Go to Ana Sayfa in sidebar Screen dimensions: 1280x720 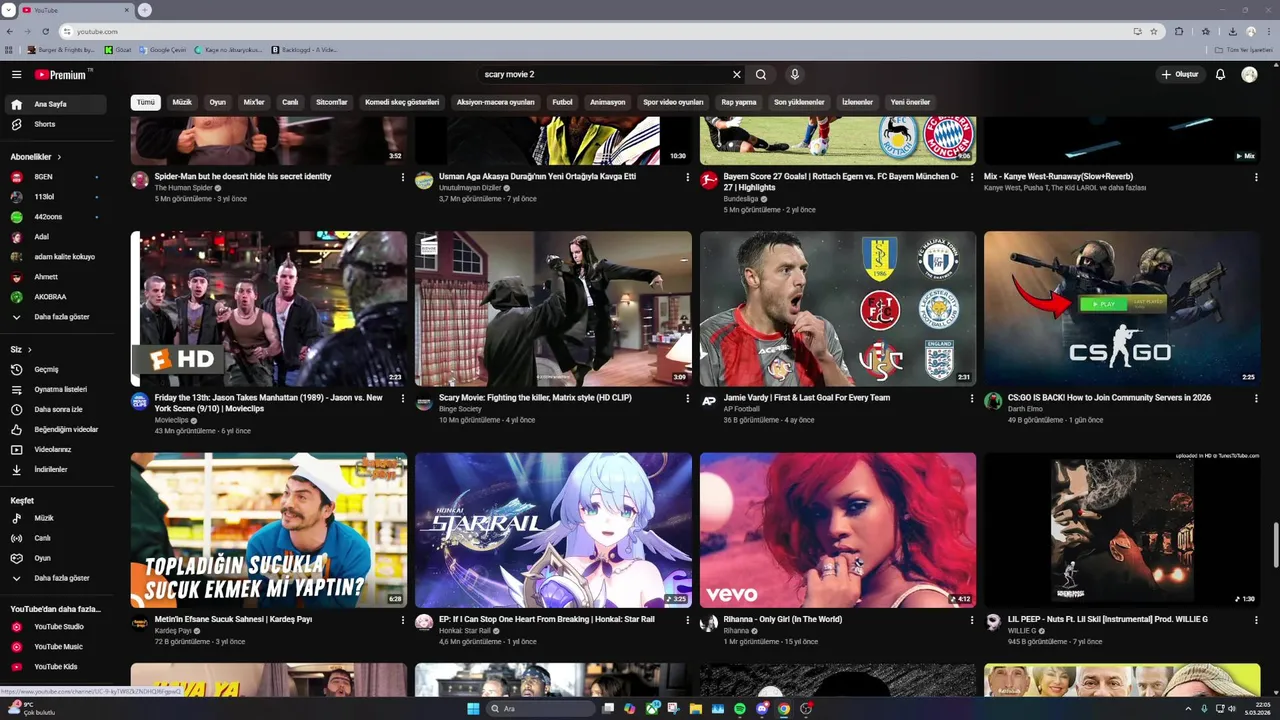point(57,104)
